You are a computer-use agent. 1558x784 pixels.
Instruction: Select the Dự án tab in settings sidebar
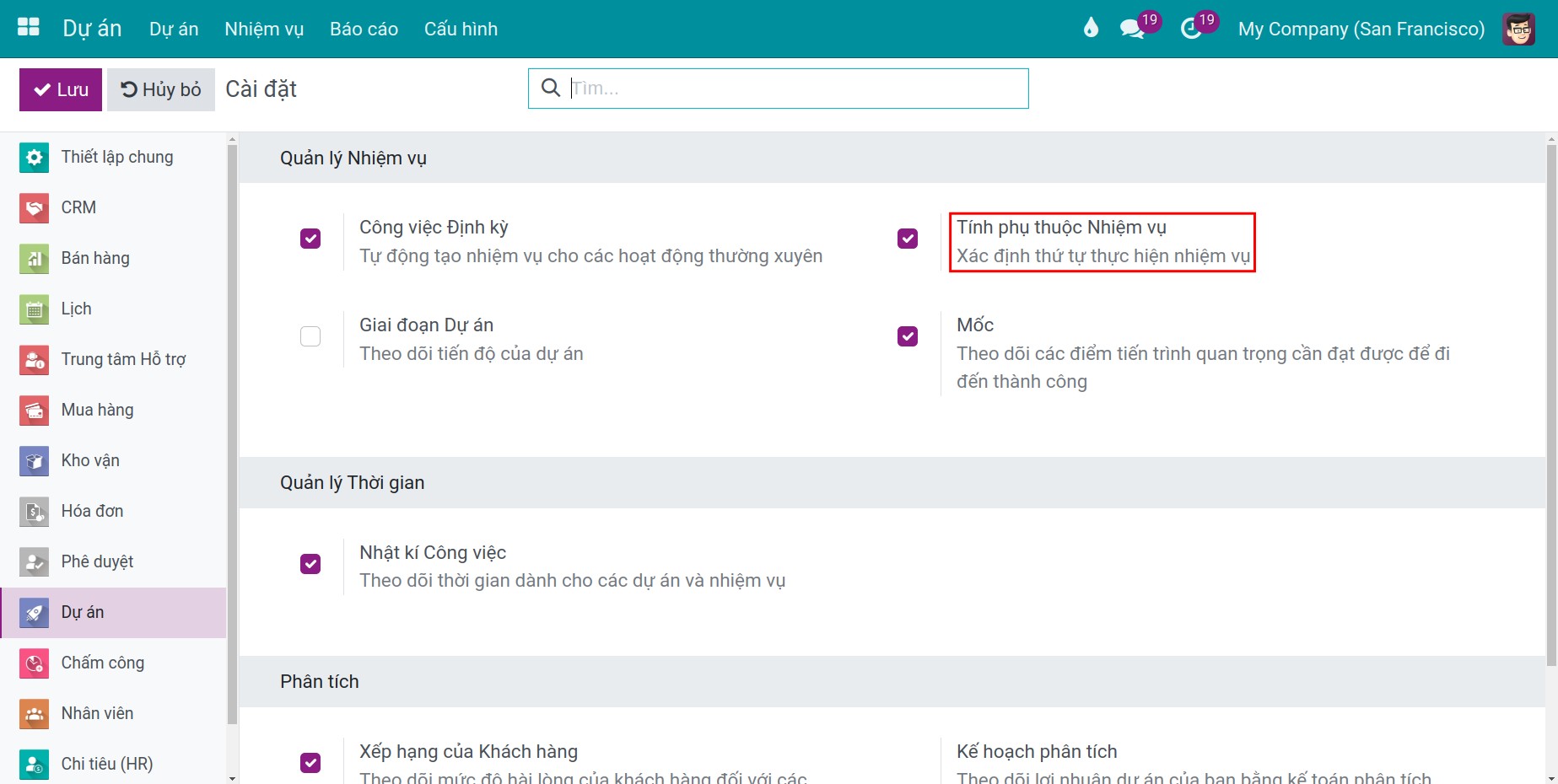pos(113,613)
